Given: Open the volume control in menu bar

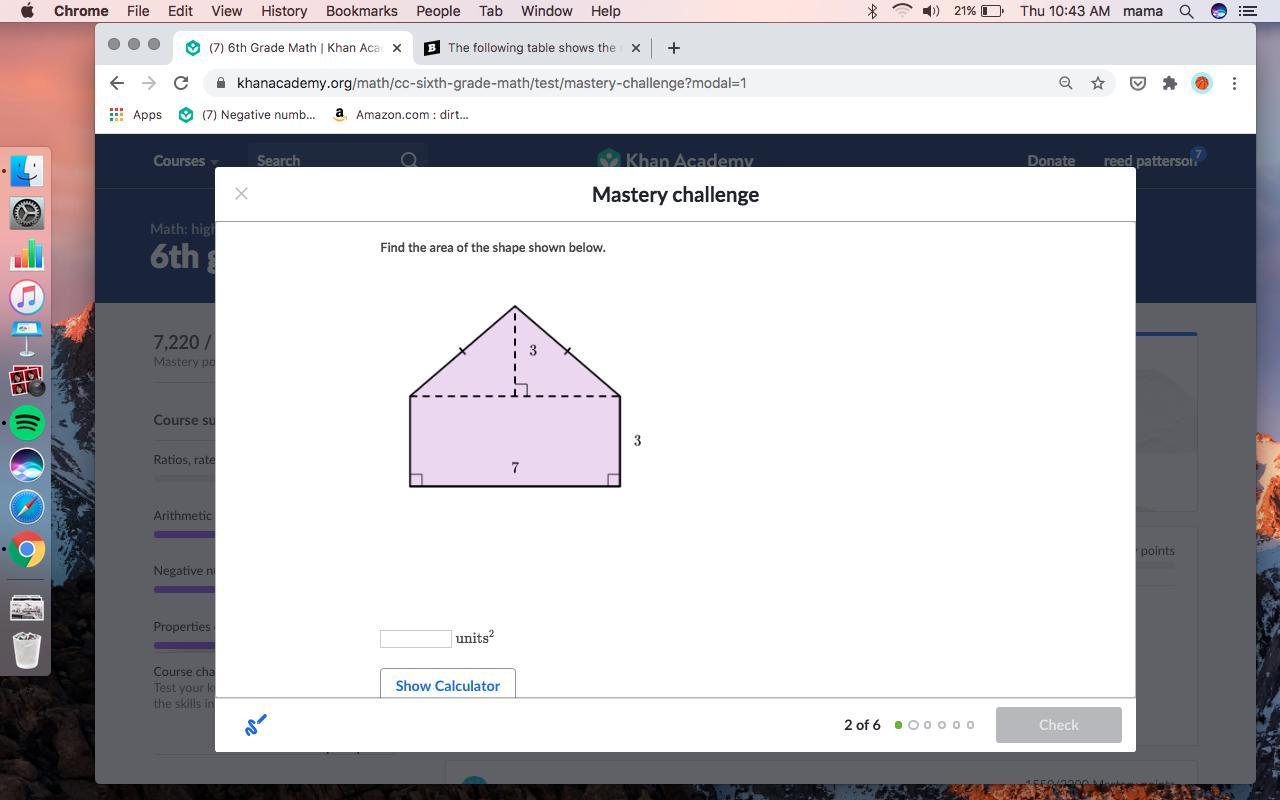Looking at the screenshot, I should point(931,11).
